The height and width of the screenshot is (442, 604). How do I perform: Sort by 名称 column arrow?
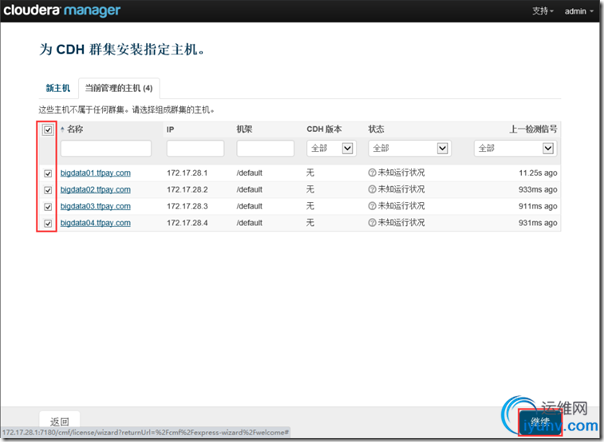62,129
